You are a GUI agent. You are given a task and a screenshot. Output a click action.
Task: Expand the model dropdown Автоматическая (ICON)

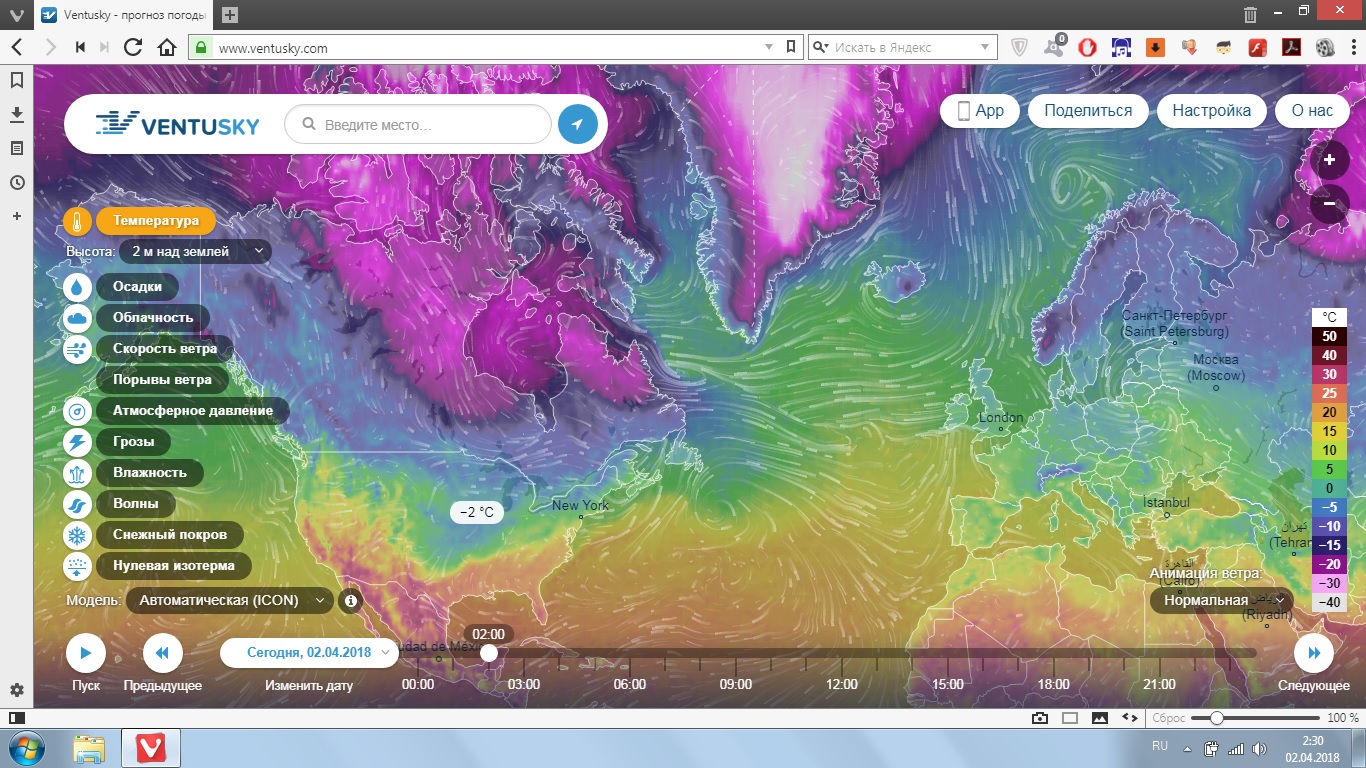229,601
